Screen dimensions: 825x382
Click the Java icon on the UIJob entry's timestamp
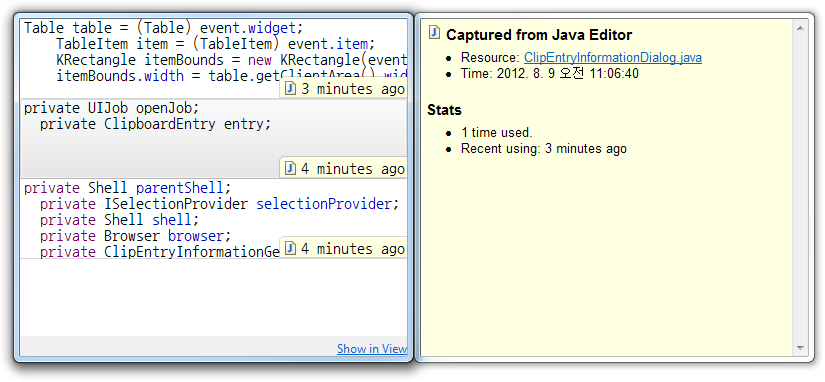(290, 168)
